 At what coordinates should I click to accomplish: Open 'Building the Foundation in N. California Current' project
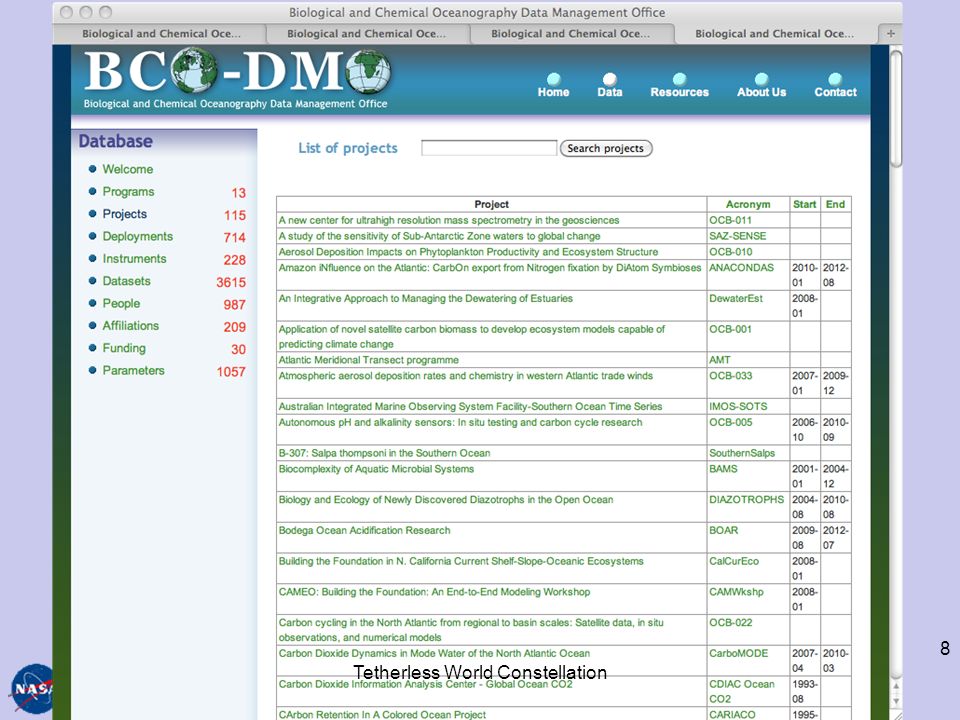coord(461,561)
